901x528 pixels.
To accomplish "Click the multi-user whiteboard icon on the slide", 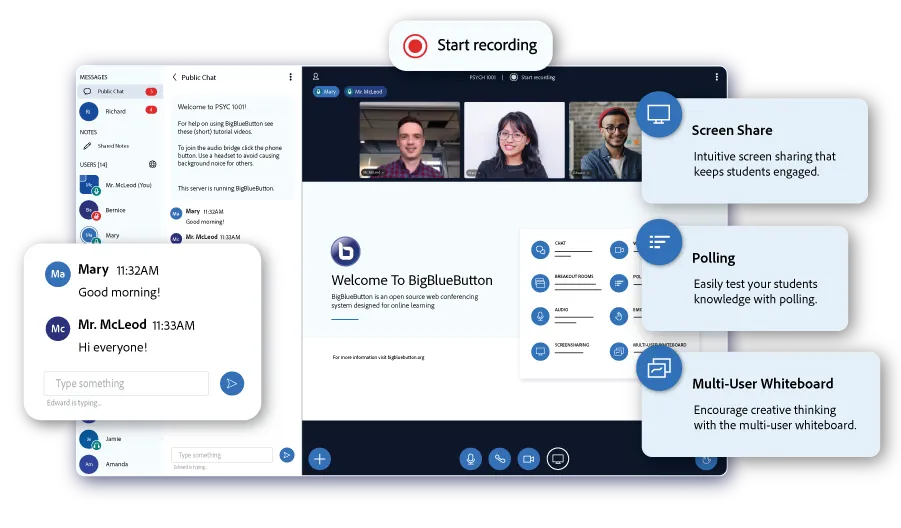I will tap(619, 351).
